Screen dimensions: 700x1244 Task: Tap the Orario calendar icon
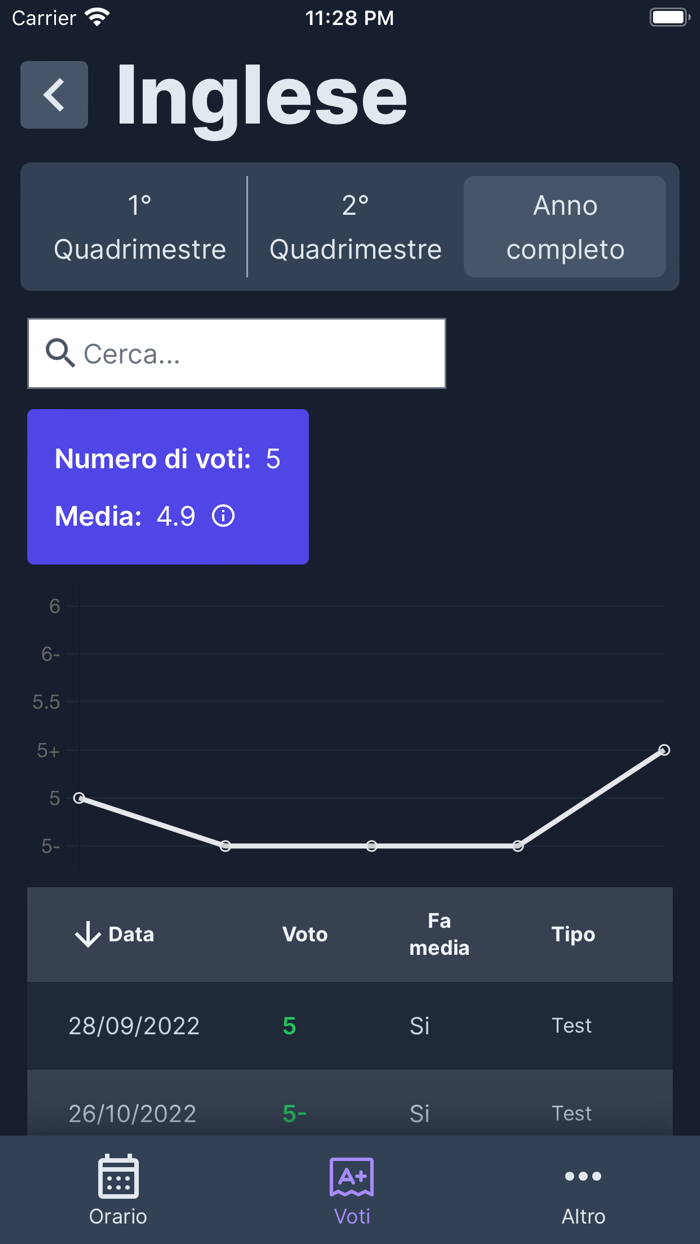118,1177
